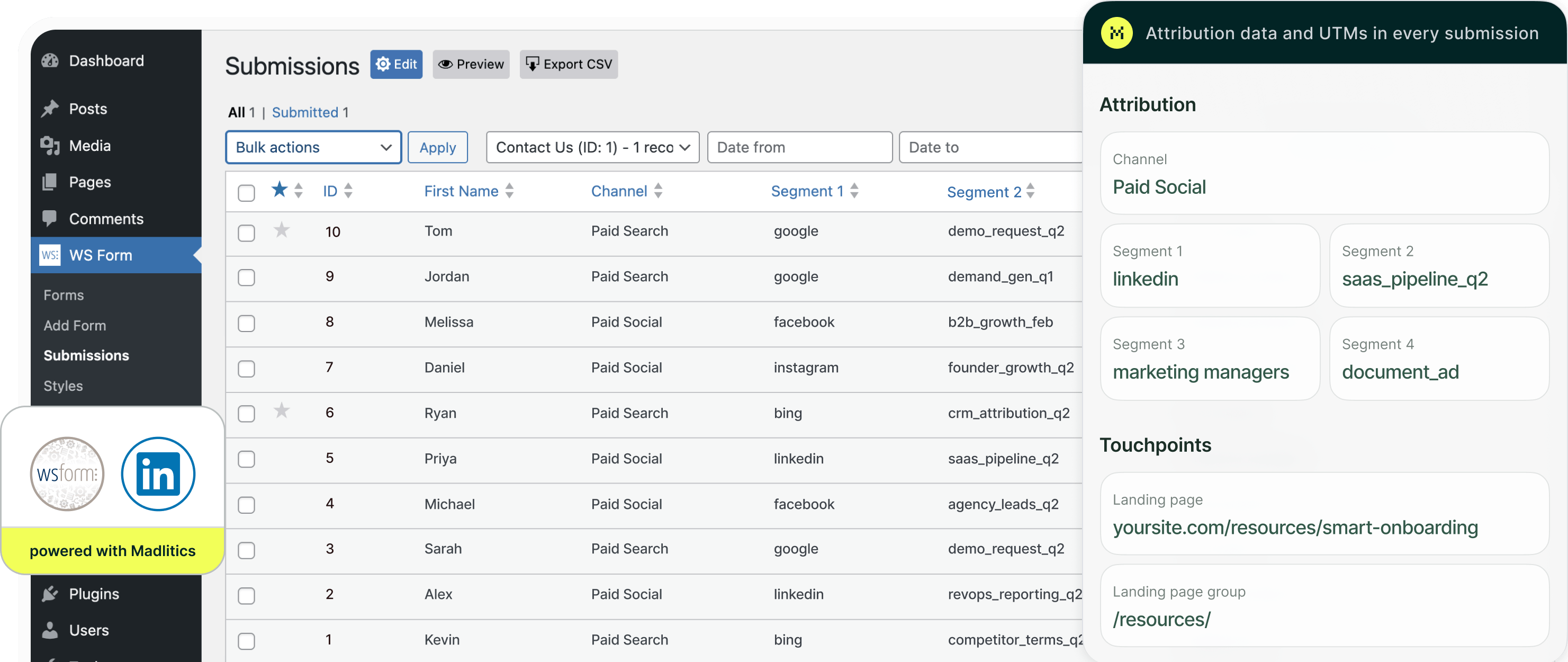This screenshot has width=1568, height=662.
Task: Click the Segment 2 column header
Action: (984, 192)
